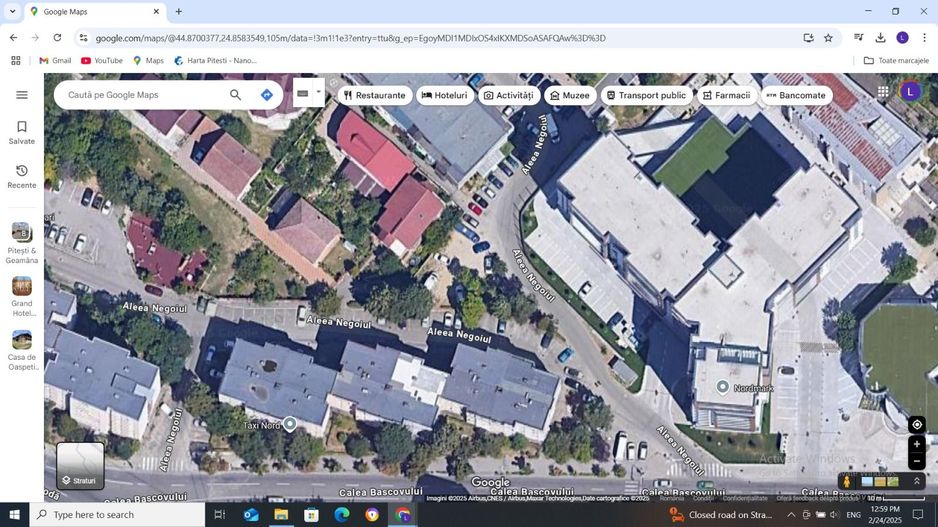Screen dimensions: 938x527
Task: Open File Explorer from taskbar
Action: pyautogui.click(x=281, y=514)
